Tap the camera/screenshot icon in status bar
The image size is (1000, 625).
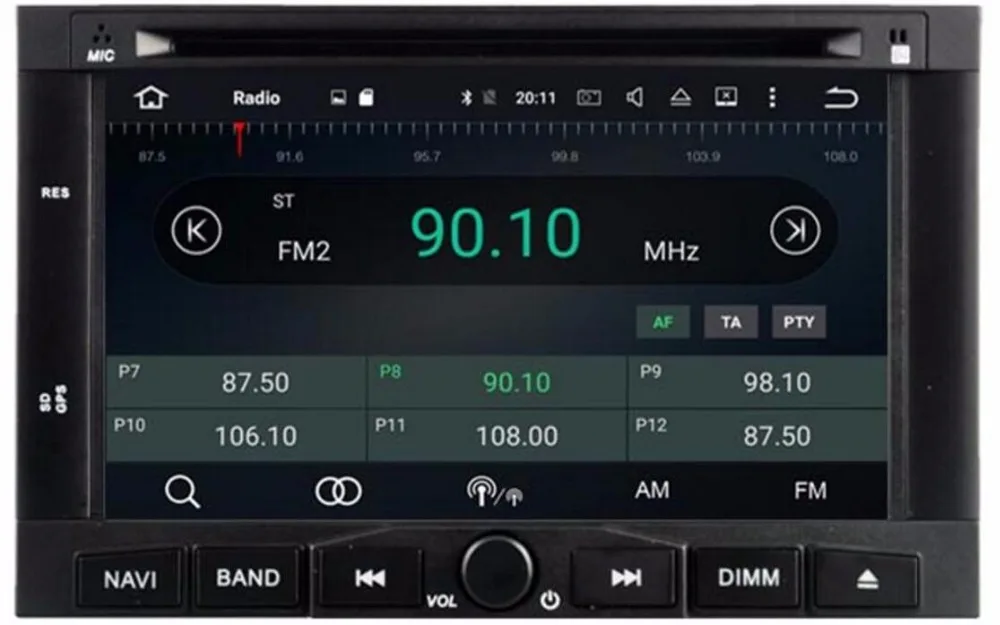click(590, 97)
